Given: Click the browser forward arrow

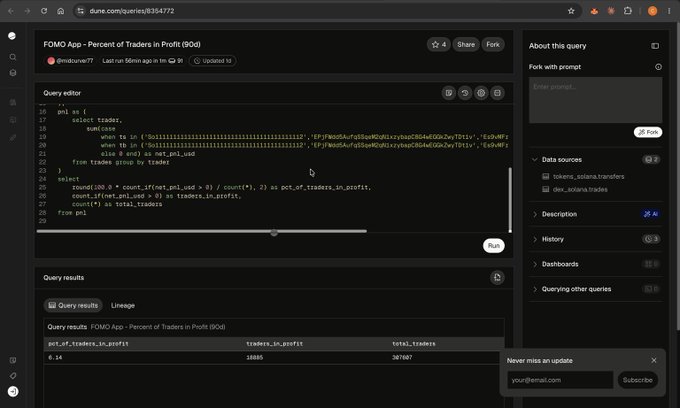Looking at the screenshot, I should pyautogui.click(x=27, y=11).
